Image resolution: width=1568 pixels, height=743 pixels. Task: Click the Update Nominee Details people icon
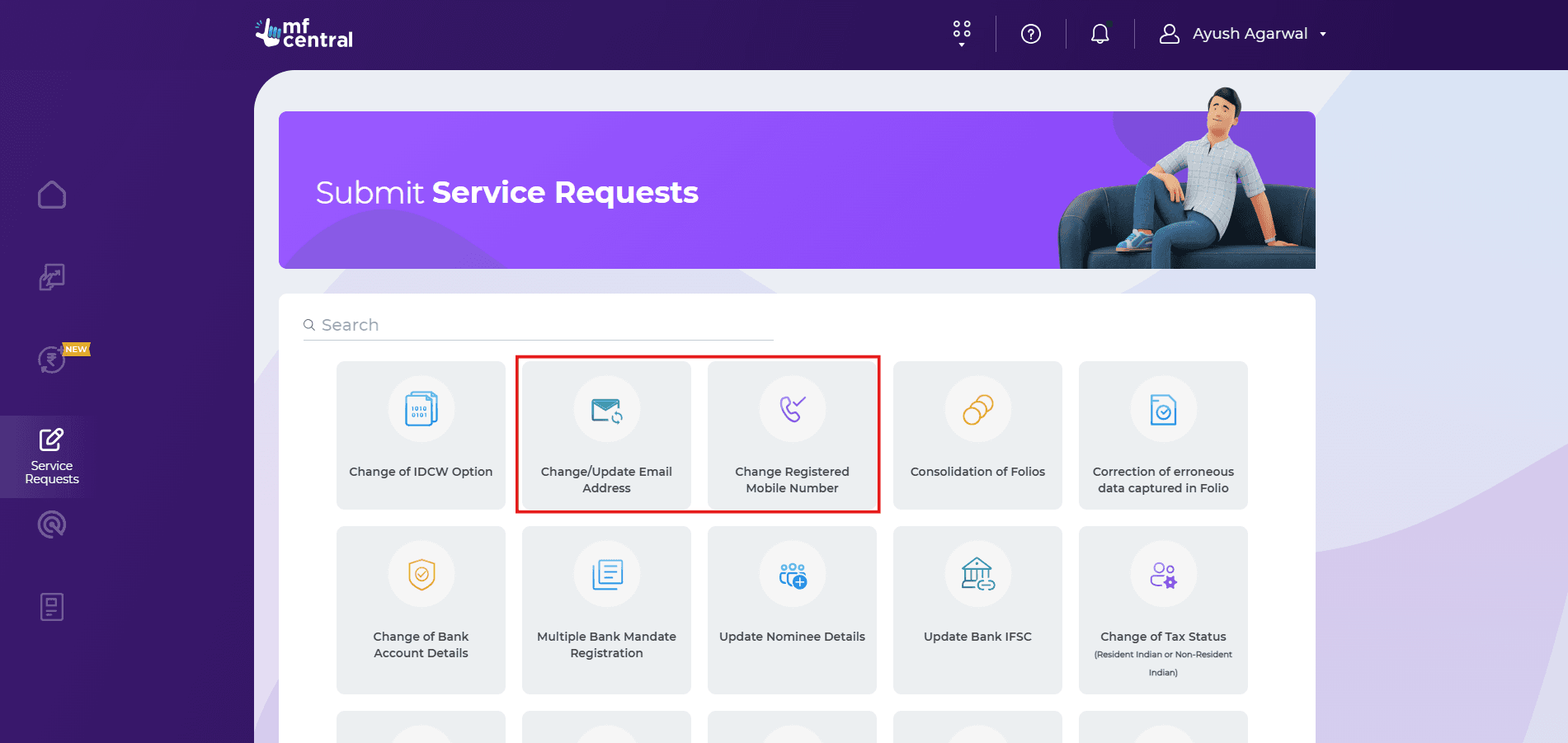[793, 574]
